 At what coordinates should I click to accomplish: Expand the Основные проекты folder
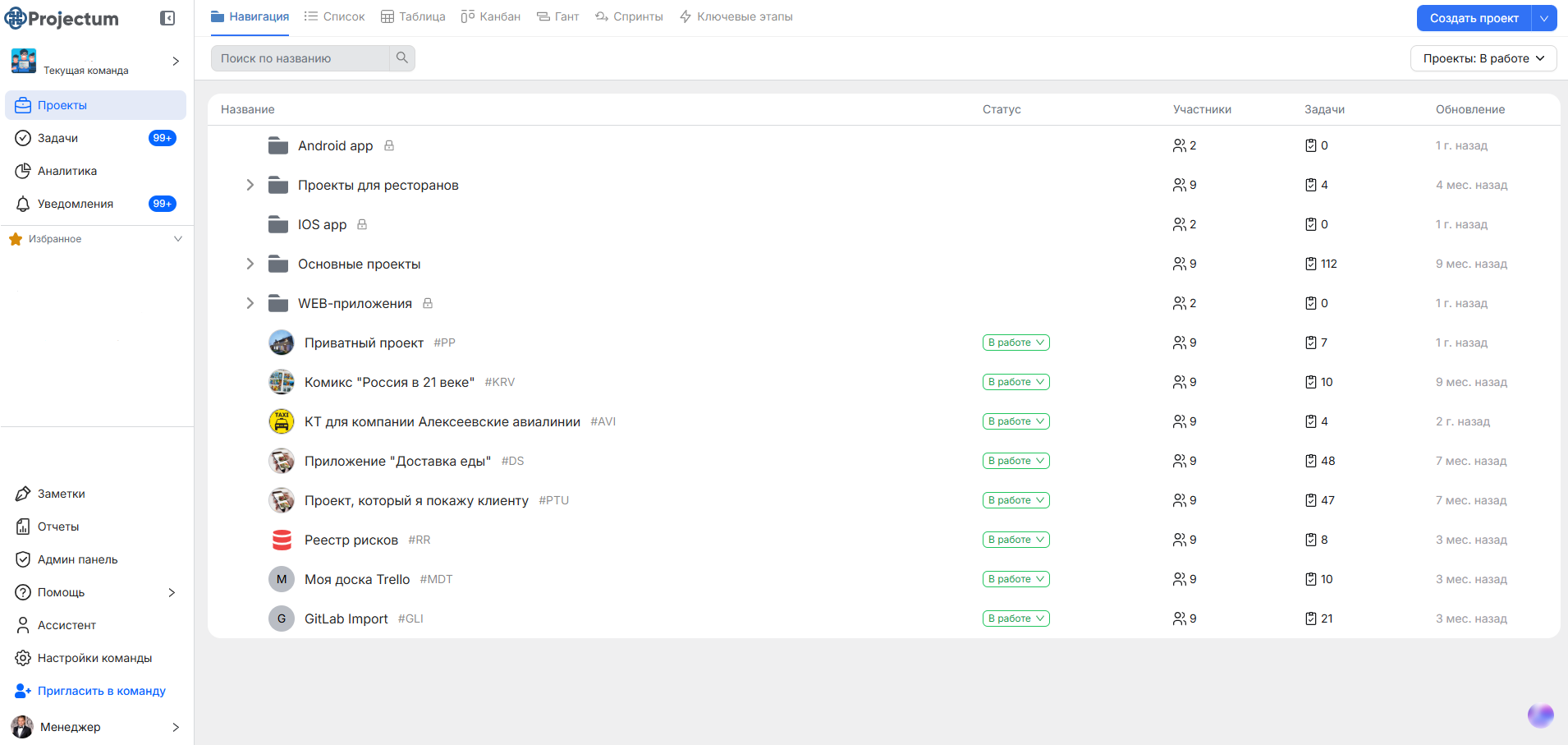click(x=250, y=264)
